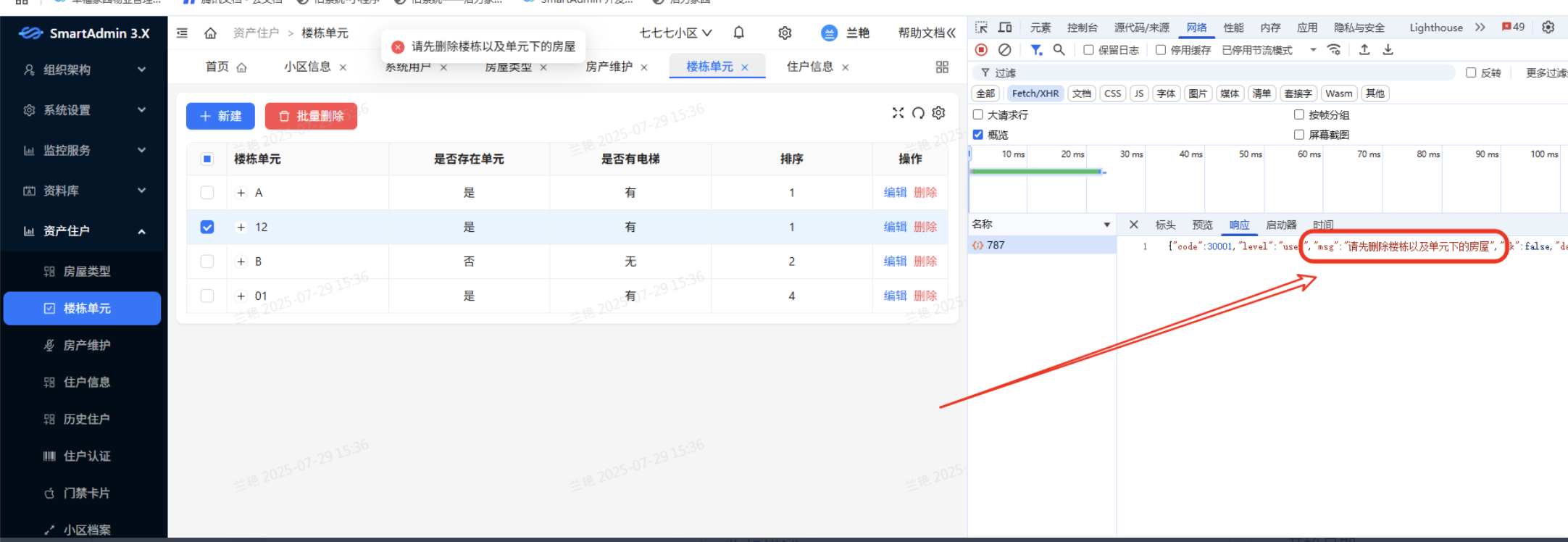
Task: Uncheck the row 12 checkbox
Action: tap(207, 227)
